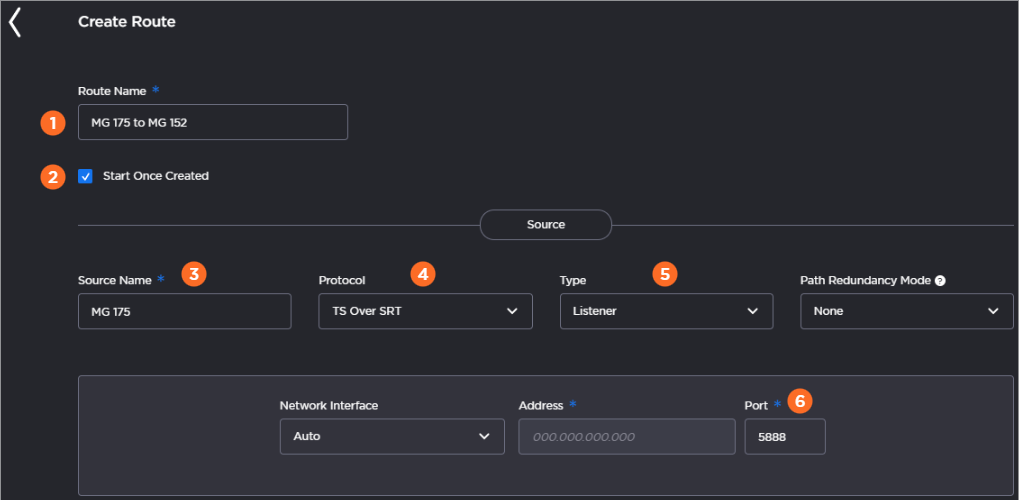
Task: Click orange step marker 3 near Source Name
Action: click(x=194, y=274)
